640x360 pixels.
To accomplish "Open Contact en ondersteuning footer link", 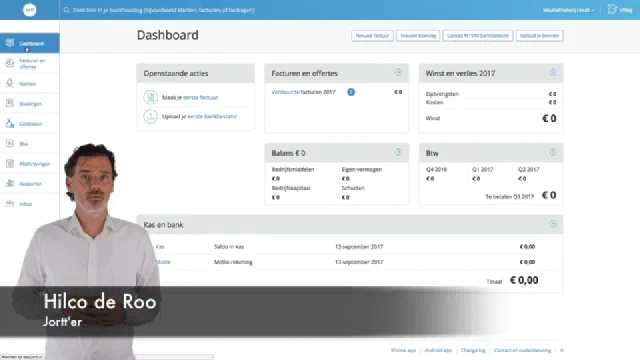I will tap(522, 350).
